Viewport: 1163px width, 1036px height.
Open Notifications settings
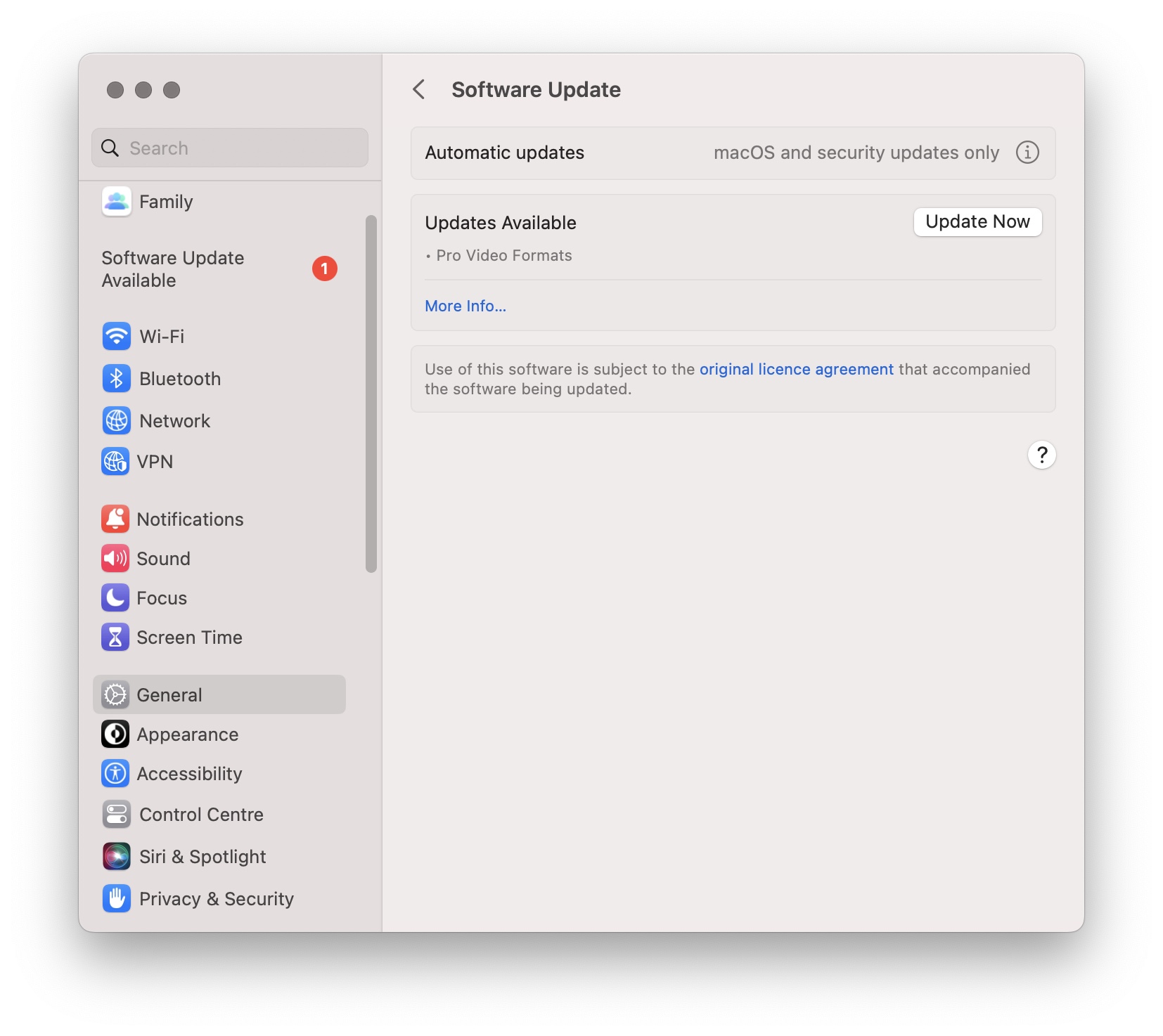(116, 519)
